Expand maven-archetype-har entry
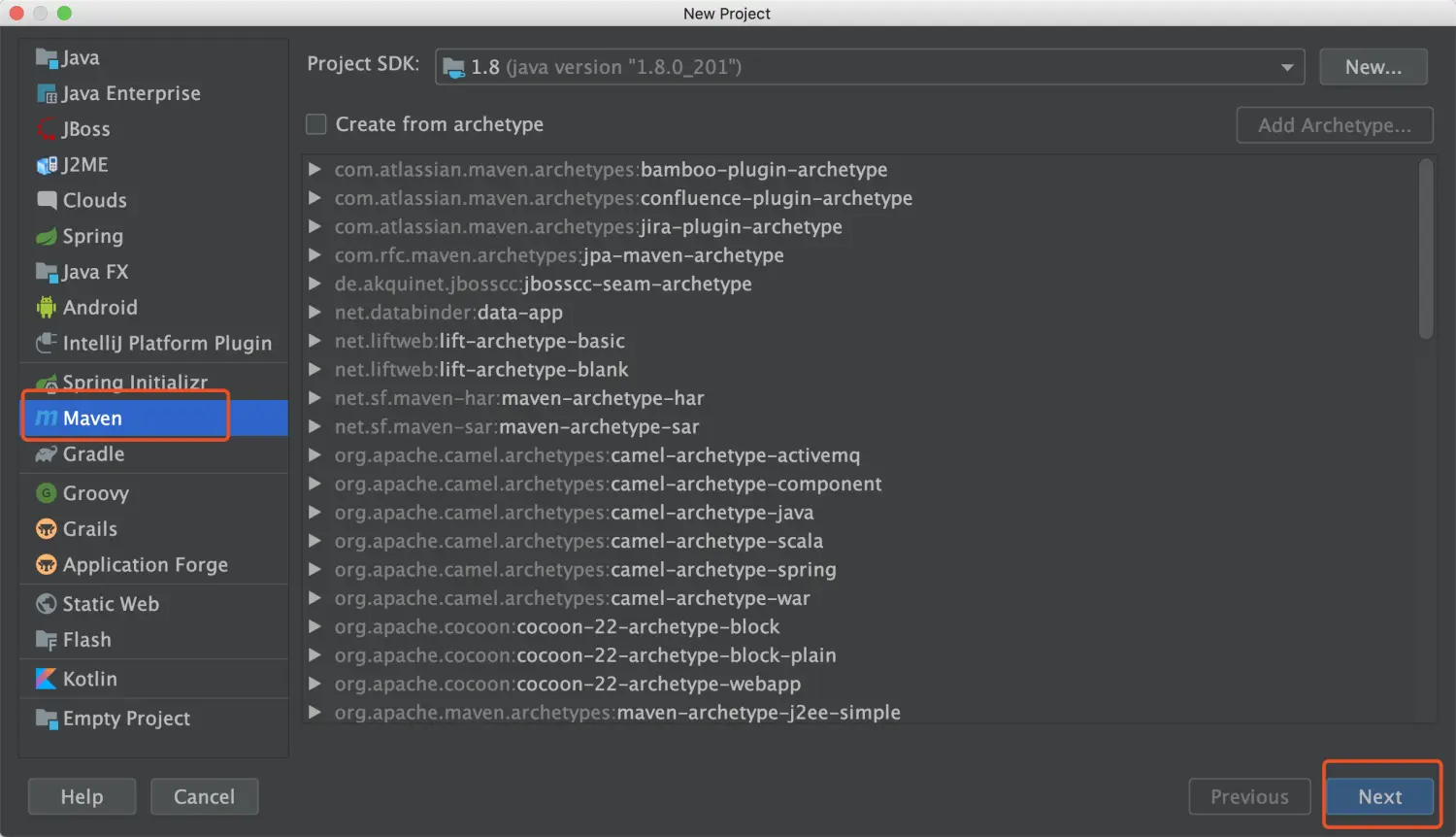 314,398
